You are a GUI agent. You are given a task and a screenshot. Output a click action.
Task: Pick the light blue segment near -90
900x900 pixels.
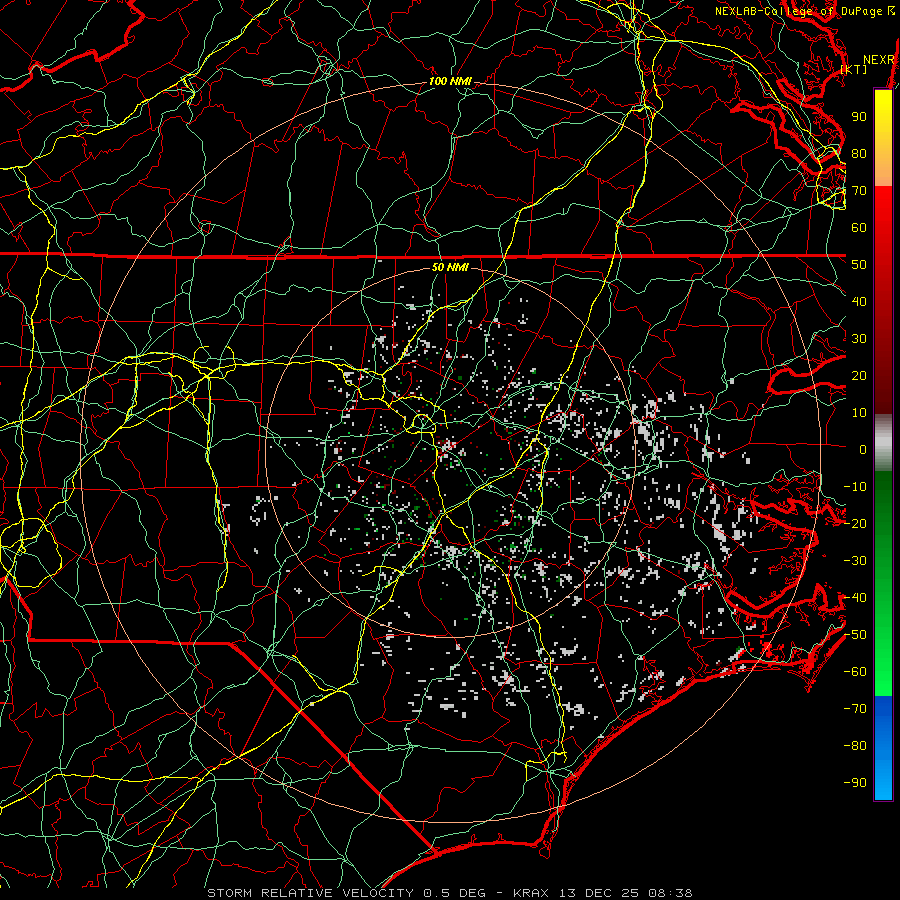883,781
